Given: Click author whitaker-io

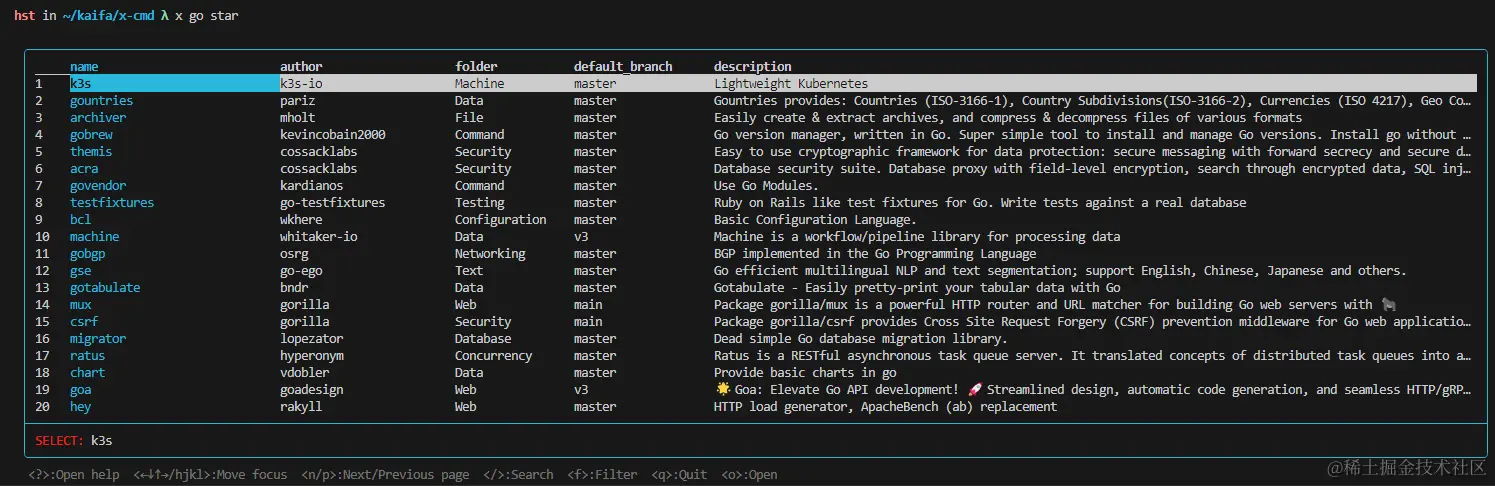Looking at the screenshot, I should (x=319, y=237).
